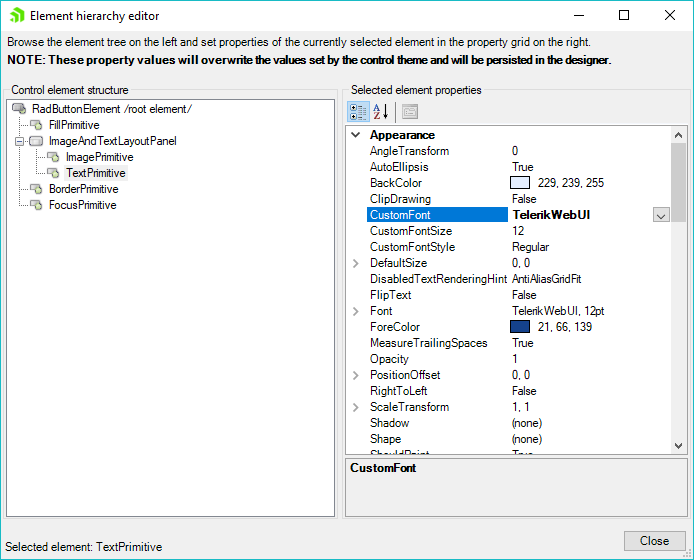Select the RightToLeft property
Screen dimensions: 694x560
point(398,391)
